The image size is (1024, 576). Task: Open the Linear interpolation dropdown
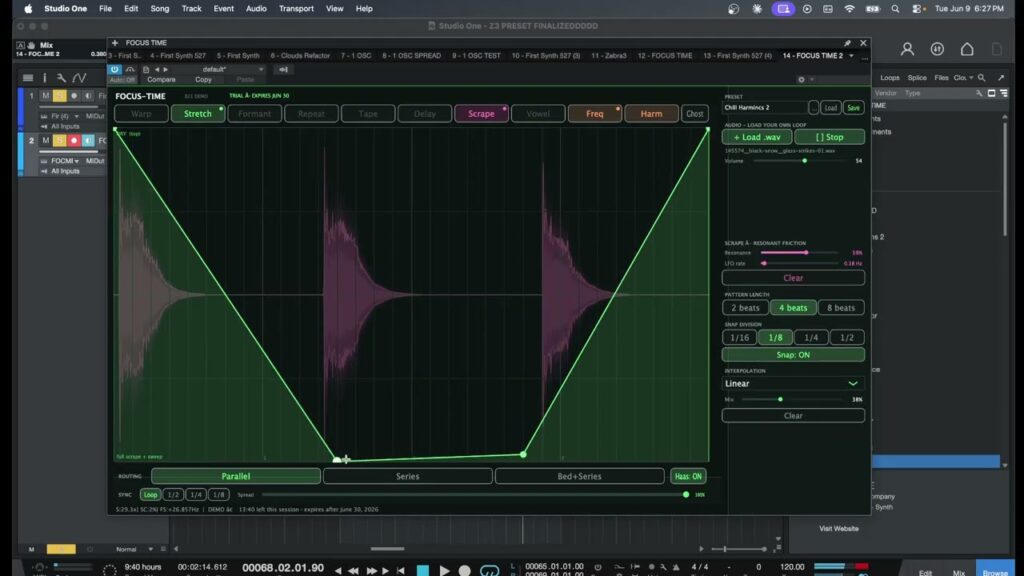pyautogui.click(x=793, y=383)
